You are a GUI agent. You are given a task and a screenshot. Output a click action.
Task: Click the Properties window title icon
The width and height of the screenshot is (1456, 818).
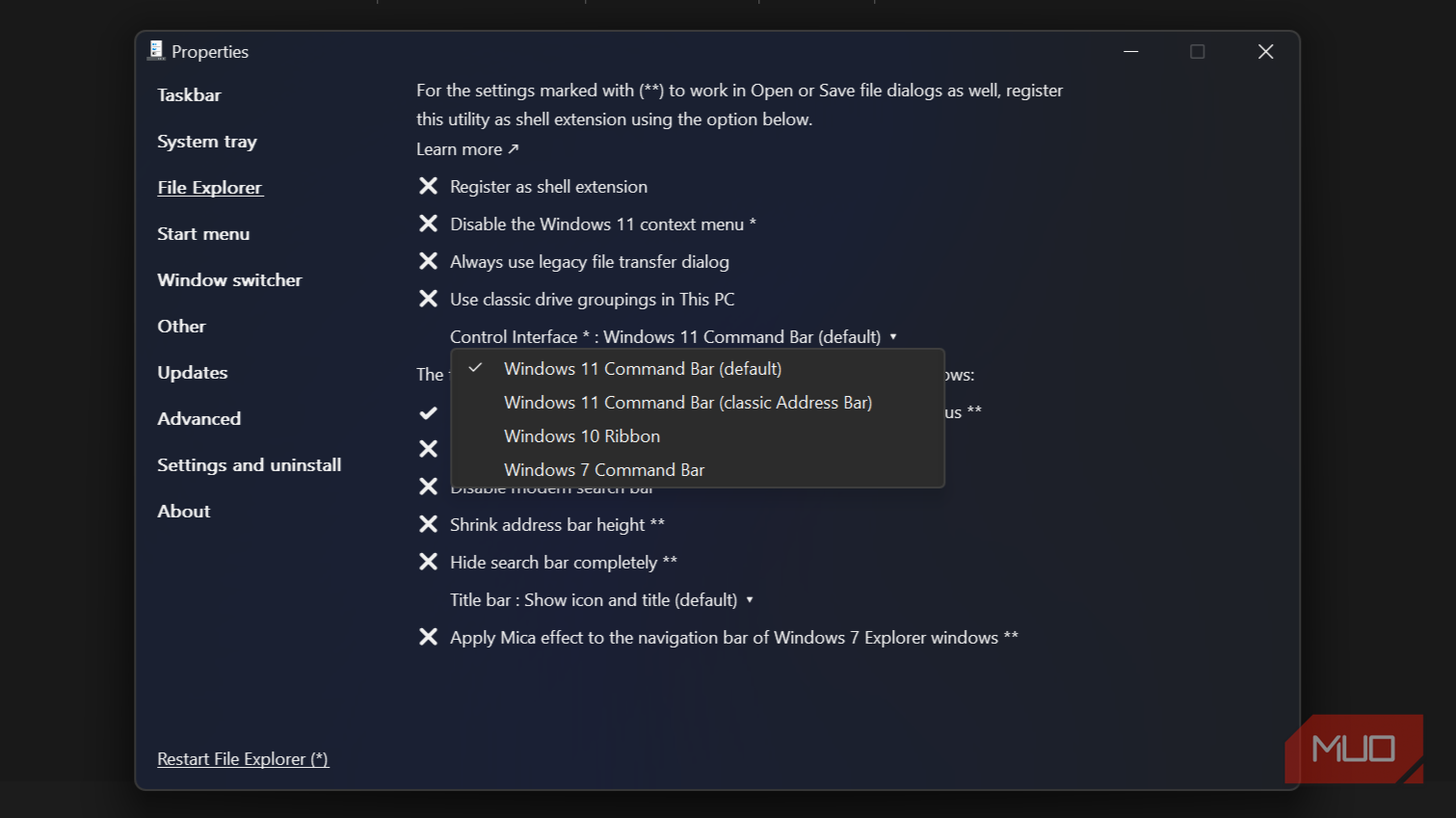(156, 51)
